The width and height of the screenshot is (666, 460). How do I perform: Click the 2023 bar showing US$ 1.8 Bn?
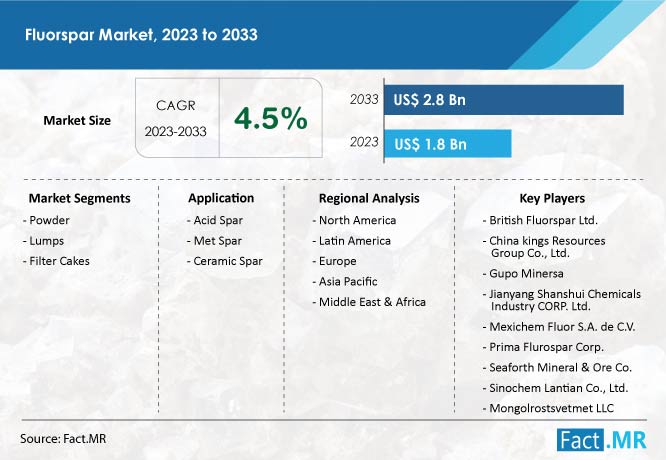pos(448,144)
